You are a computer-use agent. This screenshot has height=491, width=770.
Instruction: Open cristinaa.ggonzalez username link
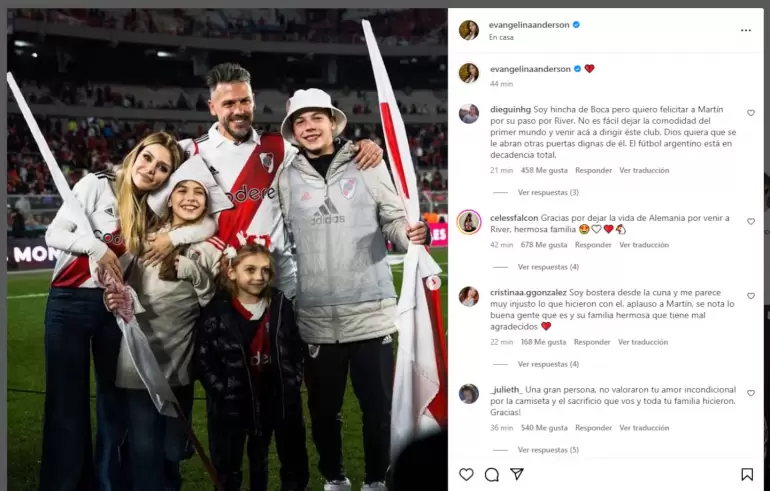coord(528,292)
